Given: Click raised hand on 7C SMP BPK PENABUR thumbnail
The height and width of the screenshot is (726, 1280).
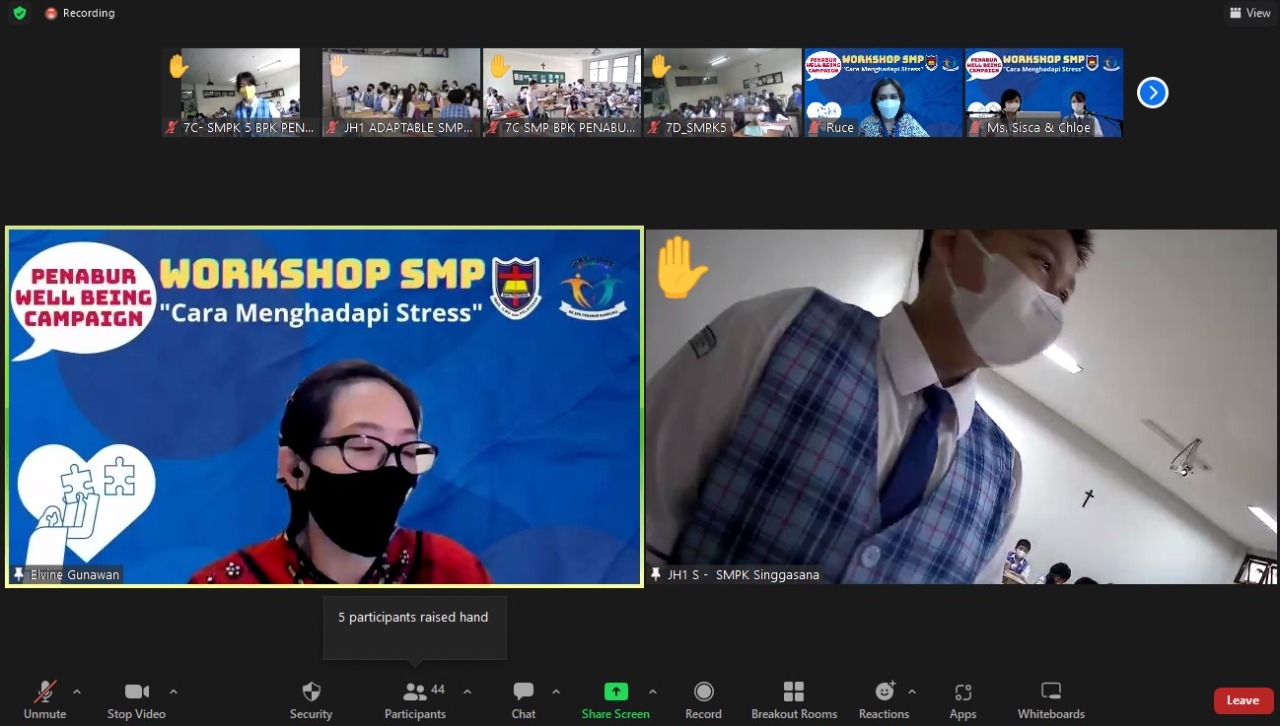Looking at the screenshot, I should (499, 67).
